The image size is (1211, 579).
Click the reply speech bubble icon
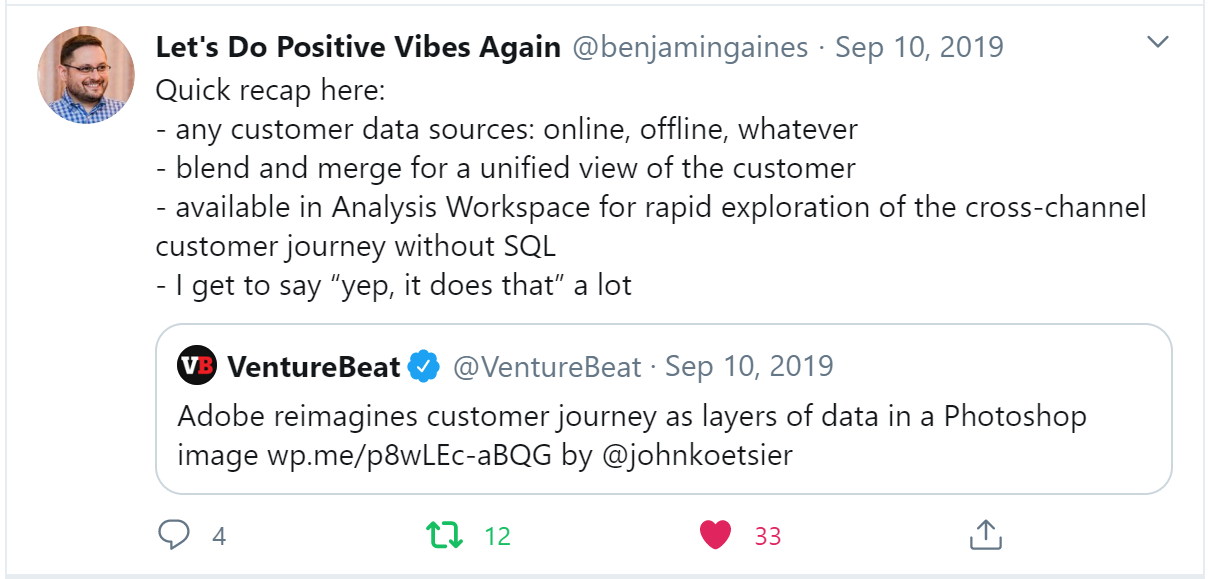pyautogui.click(x=174, y=535)
